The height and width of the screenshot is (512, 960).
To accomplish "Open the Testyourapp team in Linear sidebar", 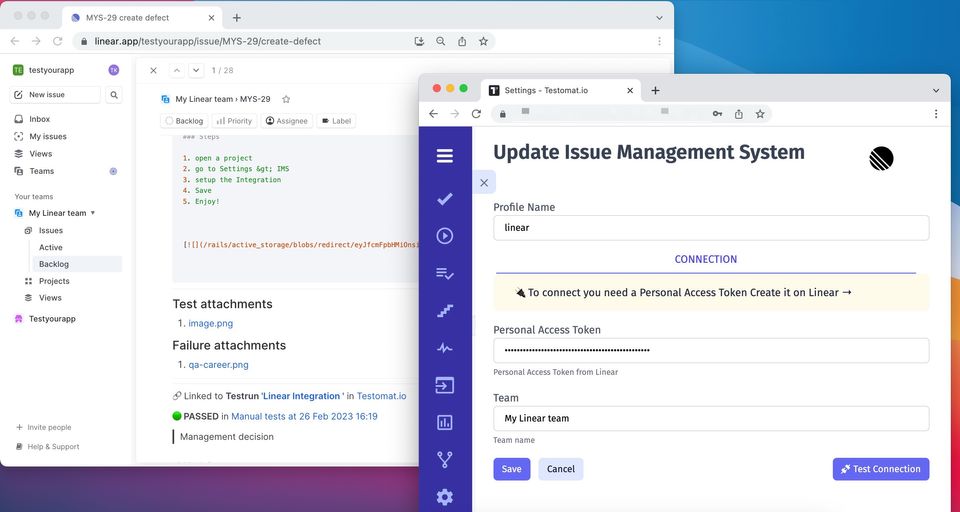I will click(x=52, y=318).
